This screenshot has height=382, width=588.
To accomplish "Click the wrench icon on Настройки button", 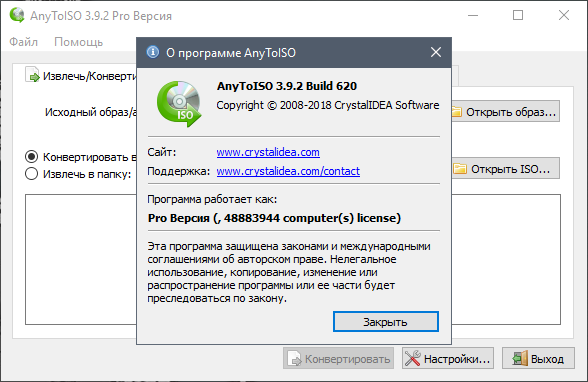I will pos(413,358).
